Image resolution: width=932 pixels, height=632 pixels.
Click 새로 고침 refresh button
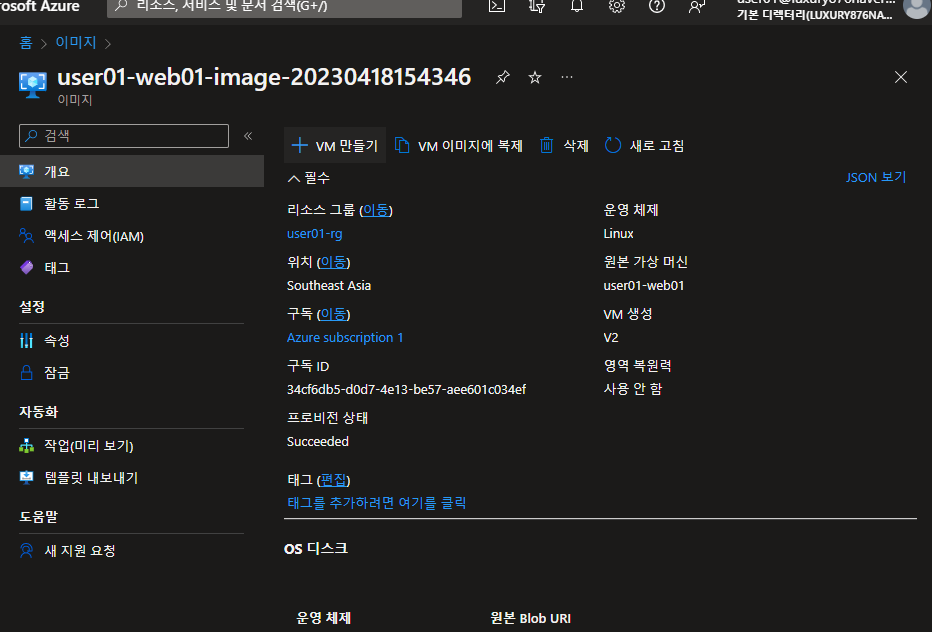click(644, 146)
